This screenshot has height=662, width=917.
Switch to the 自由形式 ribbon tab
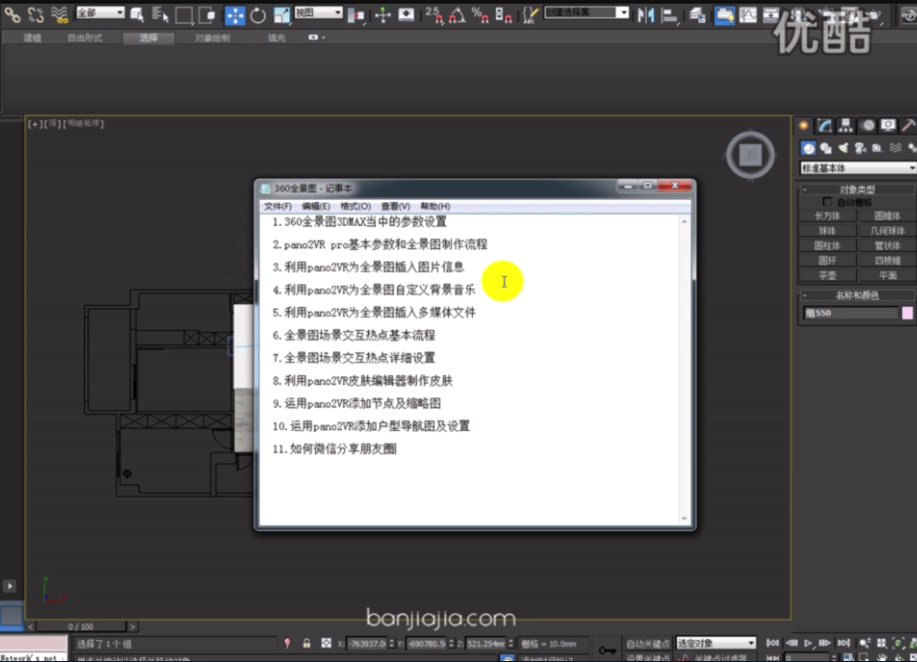pyautogui.click(x=85, y=38)
